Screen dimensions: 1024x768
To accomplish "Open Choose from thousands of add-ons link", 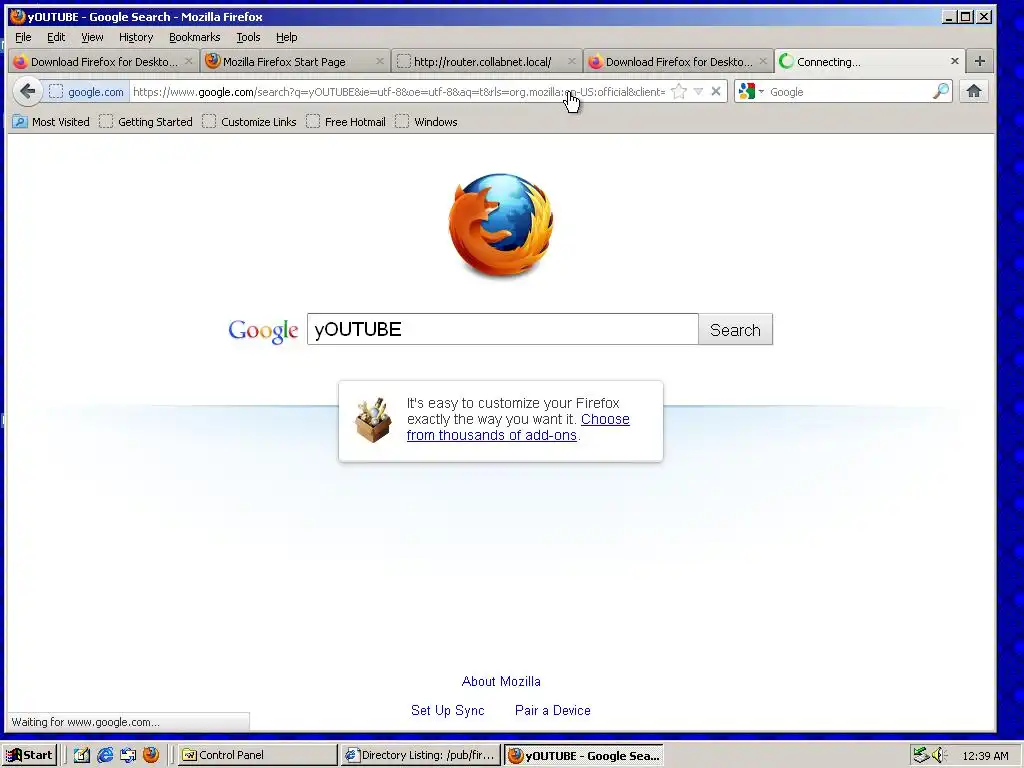I will pos(518,427).
